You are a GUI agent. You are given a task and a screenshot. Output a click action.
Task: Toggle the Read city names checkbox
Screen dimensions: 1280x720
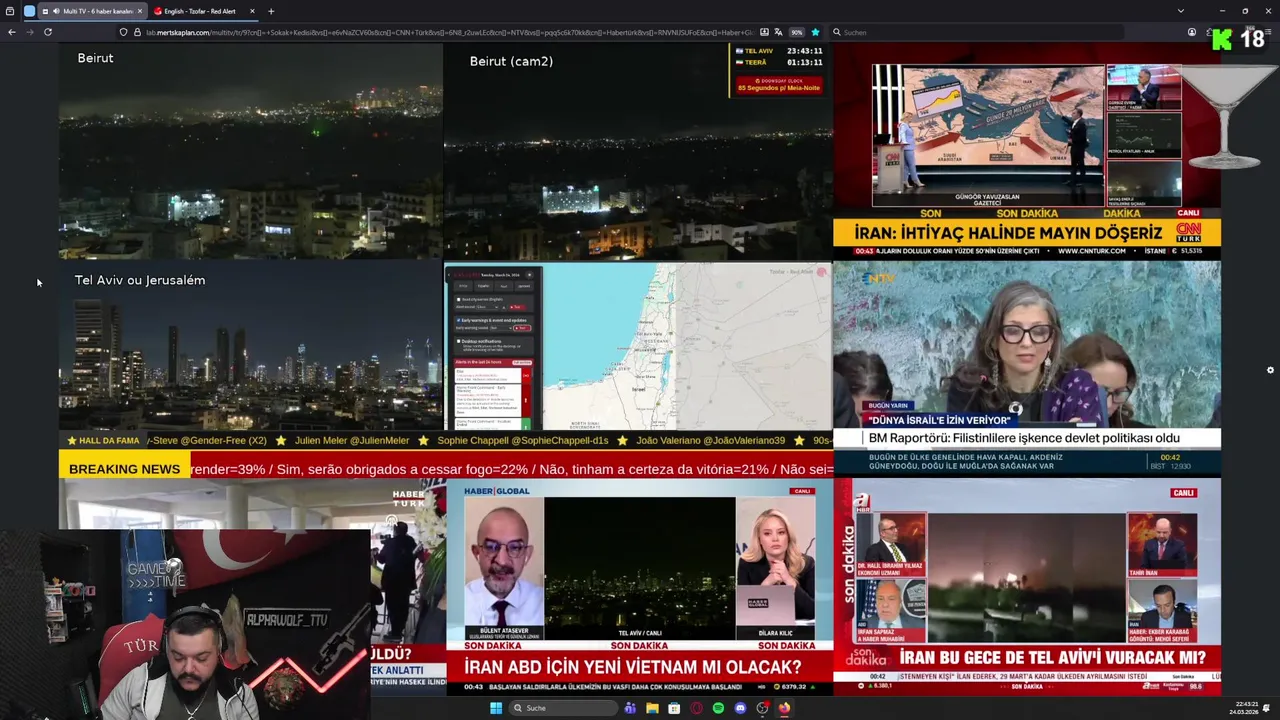tap(458, 299)
